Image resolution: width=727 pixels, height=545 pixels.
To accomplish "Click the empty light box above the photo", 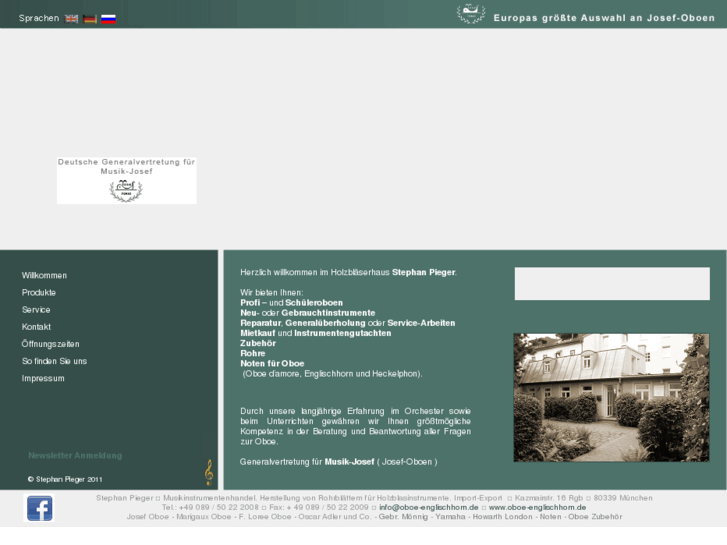I will point(612,283).
